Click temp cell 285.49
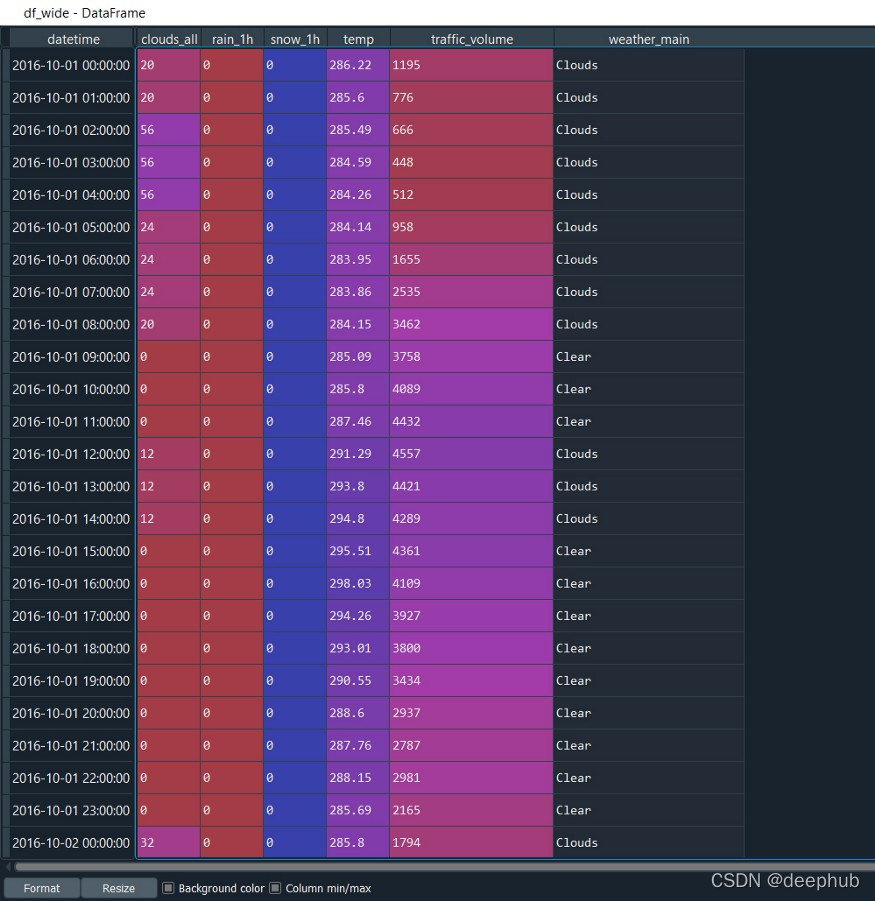The image size is (875, 901). tap(358, 130)
